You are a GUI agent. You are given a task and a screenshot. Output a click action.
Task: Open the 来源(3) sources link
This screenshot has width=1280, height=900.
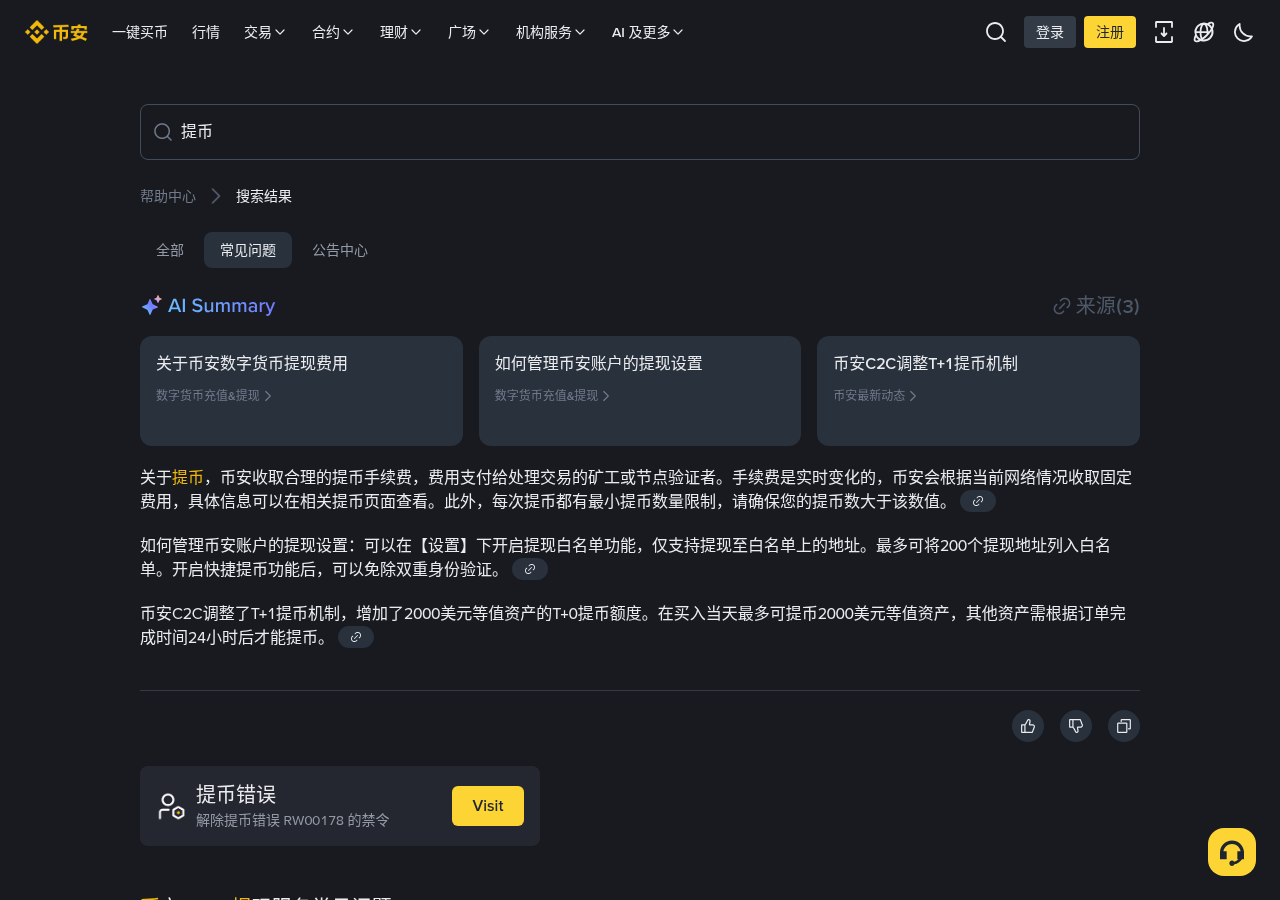coord(1097,306)
